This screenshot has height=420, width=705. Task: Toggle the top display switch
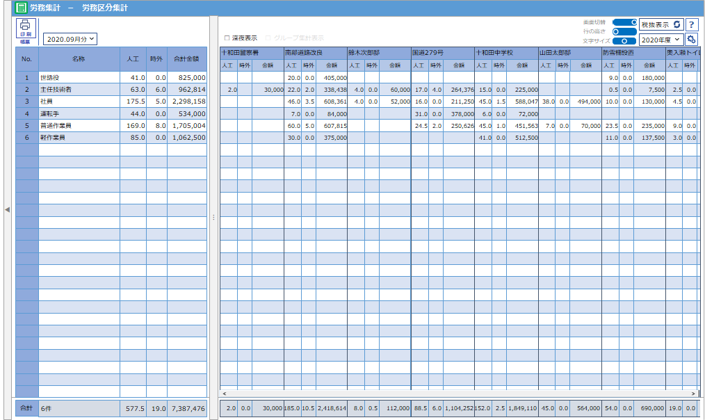(624, 21)
